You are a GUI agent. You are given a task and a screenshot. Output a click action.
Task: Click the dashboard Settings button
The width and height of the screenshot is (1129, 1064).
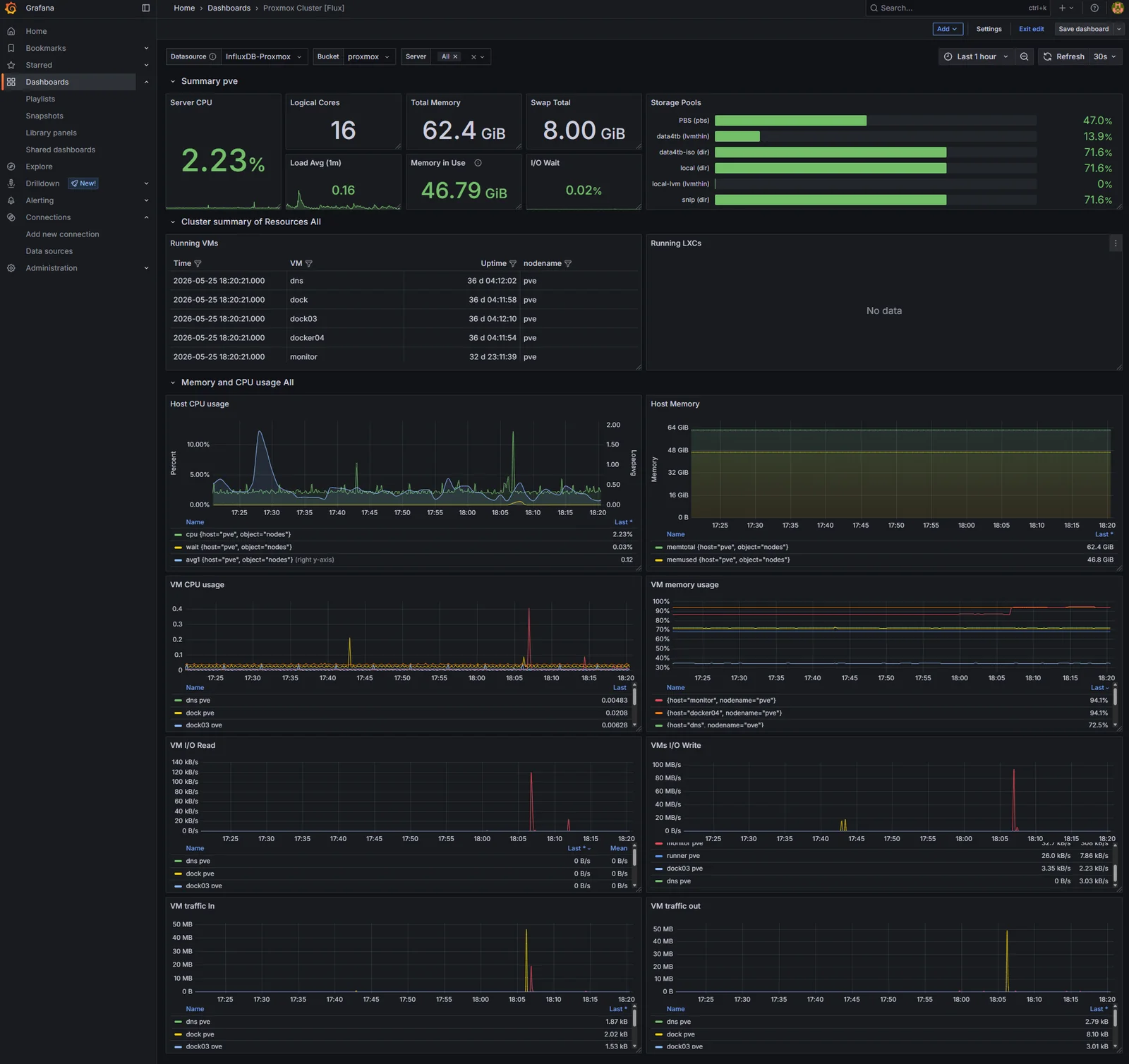[x=989, y=29]
